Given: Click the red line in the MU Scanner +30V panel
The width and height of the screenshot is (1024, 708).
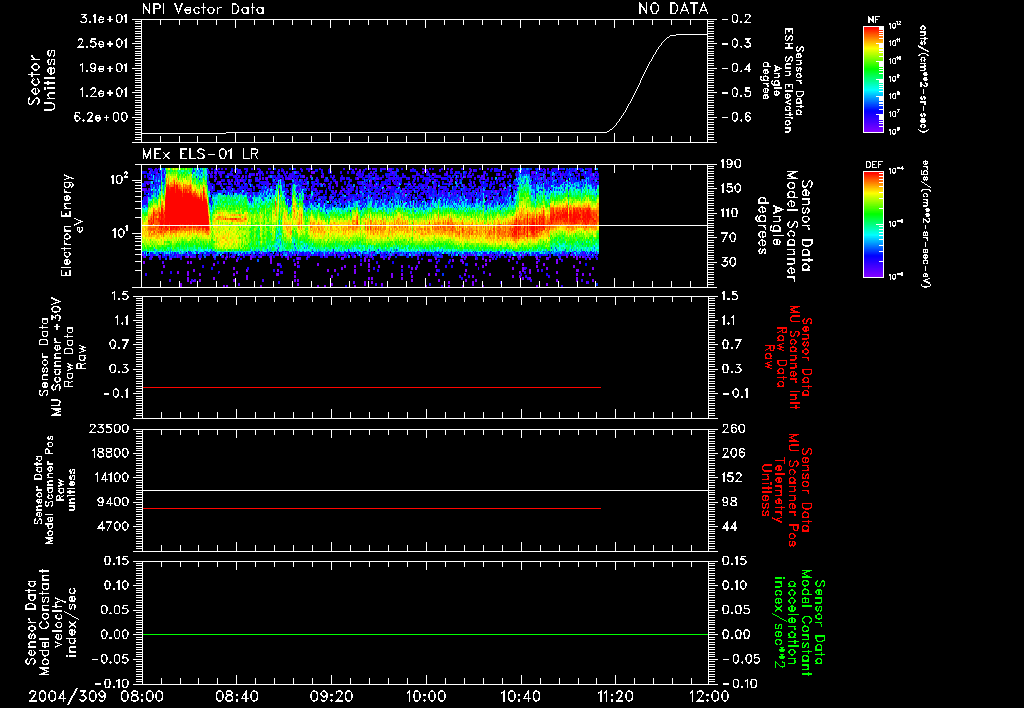Looking at the screenshot, I should click(x=371, y=387).
